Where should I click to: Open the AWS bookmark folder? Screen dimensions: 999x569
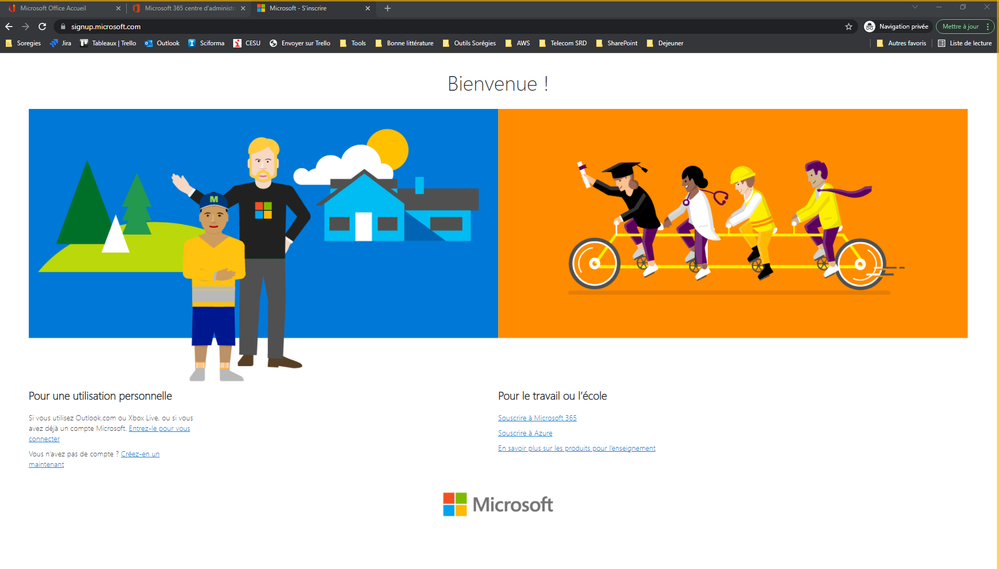click(x=517, y=43)
